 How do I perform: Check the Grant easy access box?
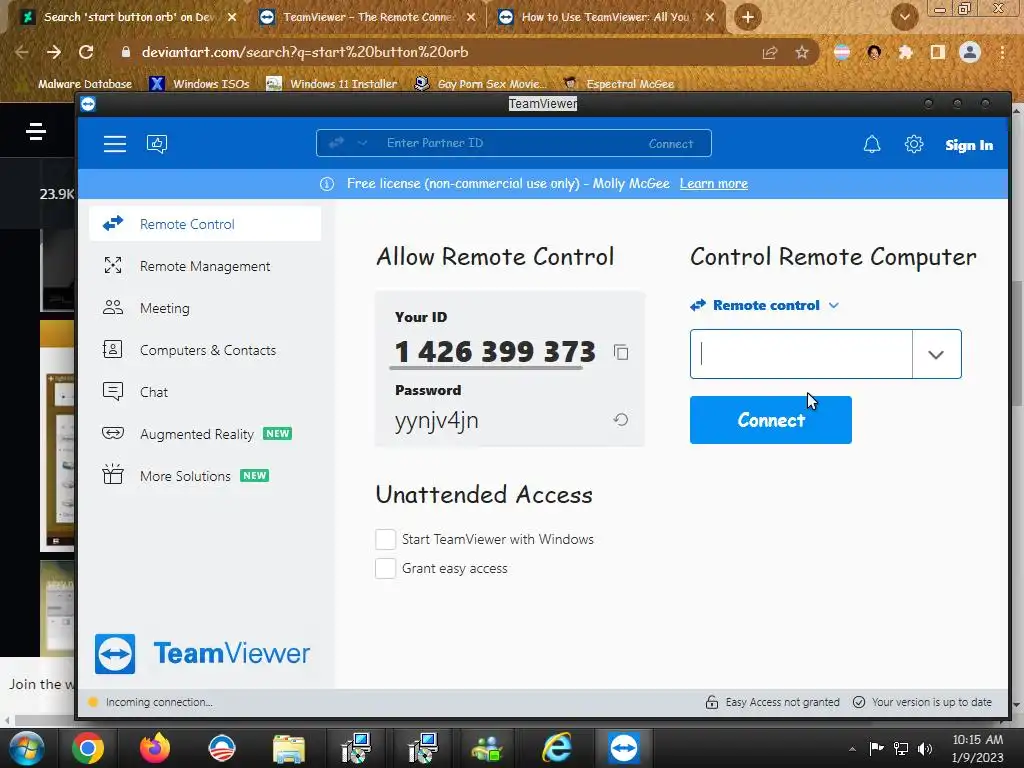pyautogui.click(x=385, y=568)
